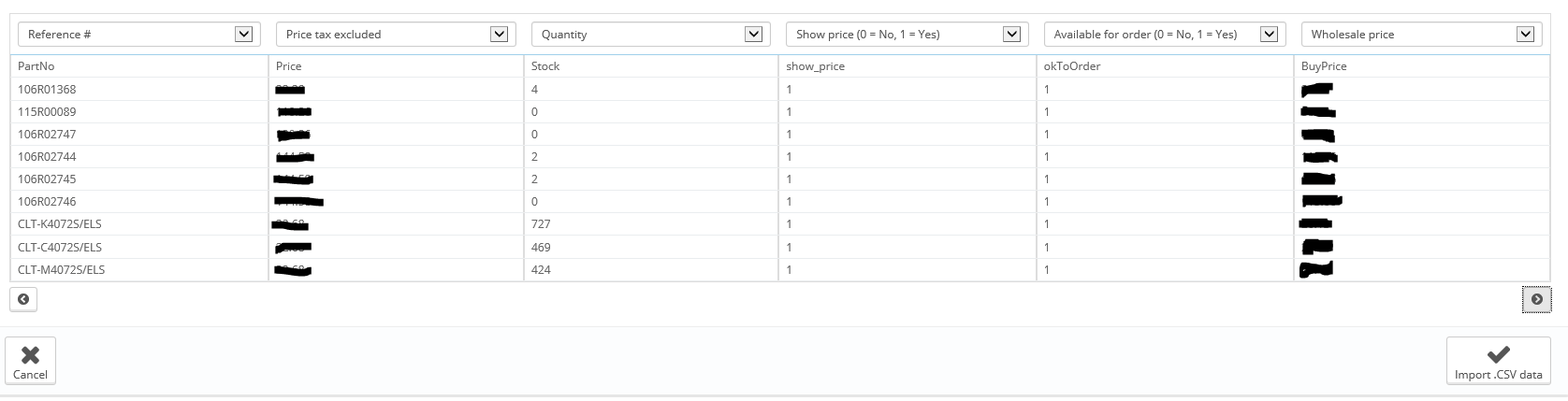Viewport: 1568px width, 401px height.
Task: Expand the Quantity column dropdown
Action: pyautogui.click(x=650, y=35)
